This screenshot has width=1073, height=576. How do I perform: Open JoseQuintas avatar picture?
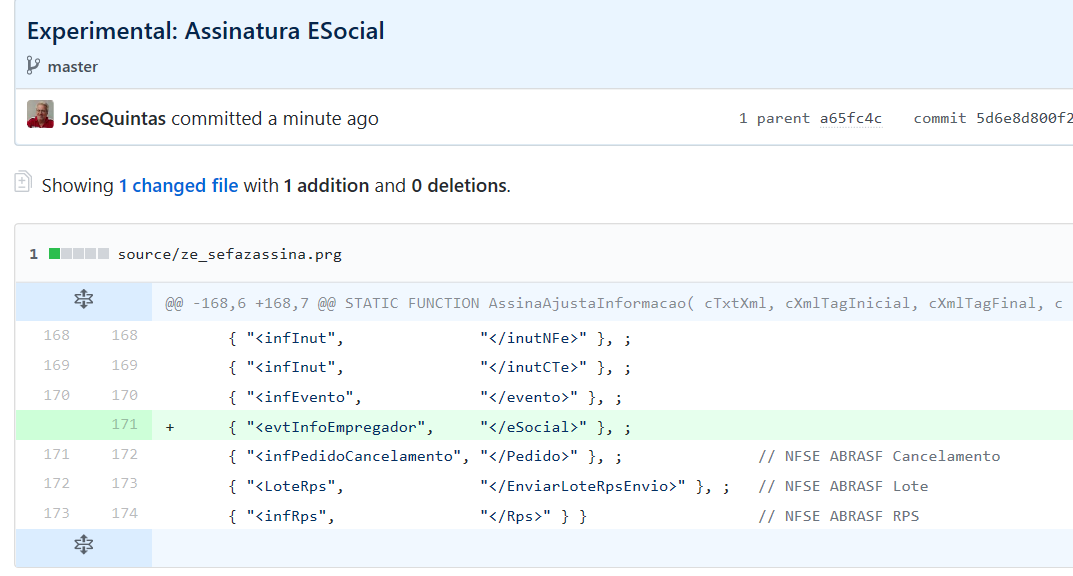pyautogui.click(x=40, y=115)
